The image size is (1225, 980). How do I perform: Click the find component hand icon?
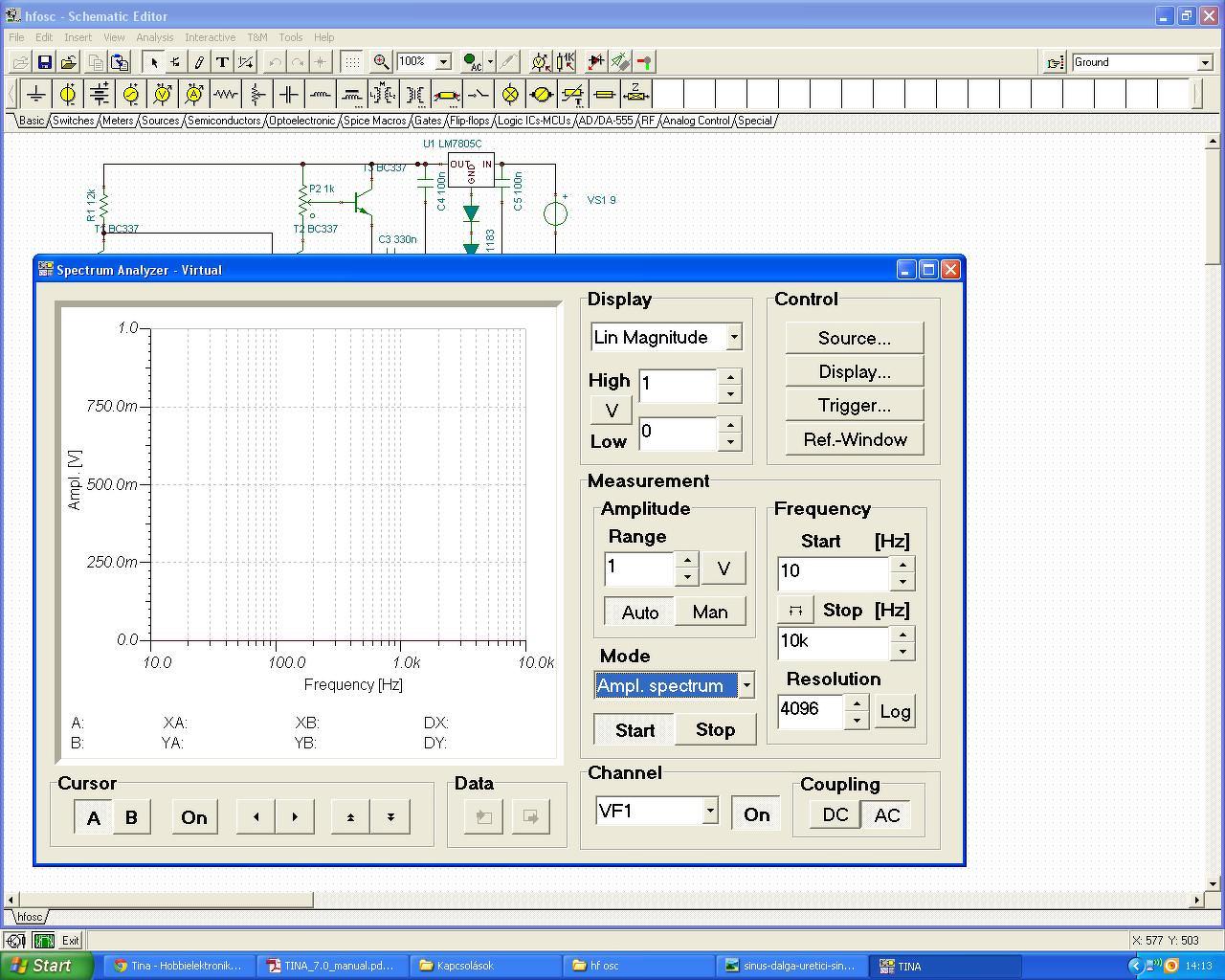point(1055,62)
